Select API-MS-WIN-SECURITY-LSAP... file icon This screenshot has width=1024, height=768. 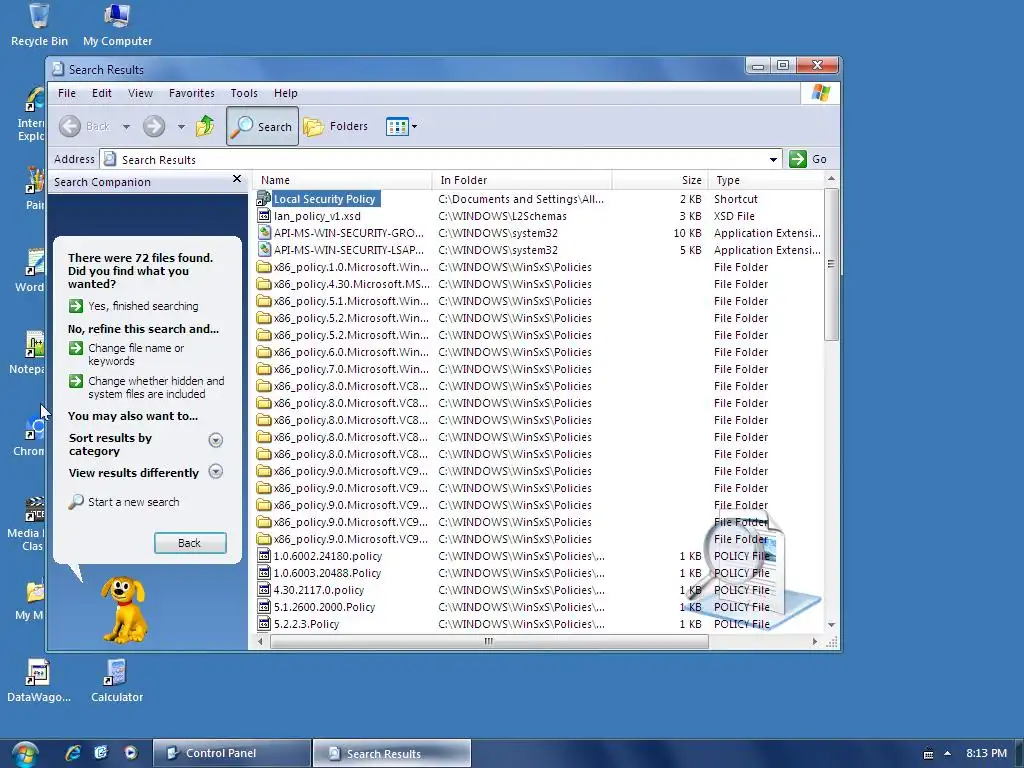click(264, 249)
